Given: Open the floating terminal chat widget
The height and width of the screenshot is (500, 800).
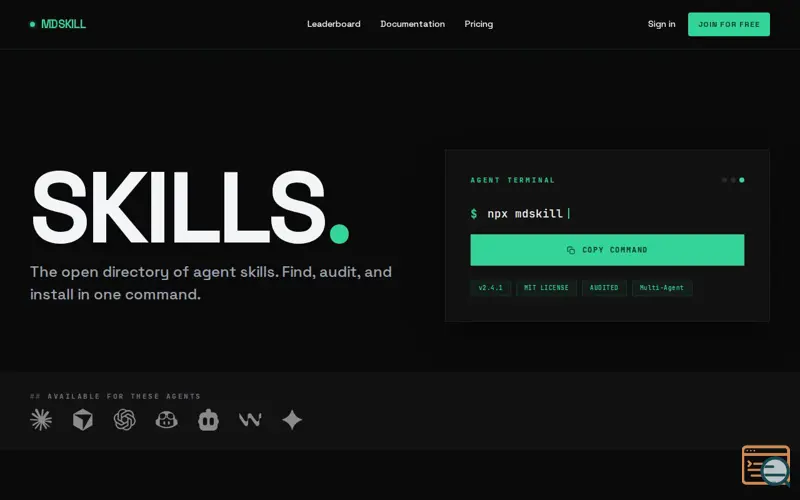Looking at the screenshot, I should (766, 465).
